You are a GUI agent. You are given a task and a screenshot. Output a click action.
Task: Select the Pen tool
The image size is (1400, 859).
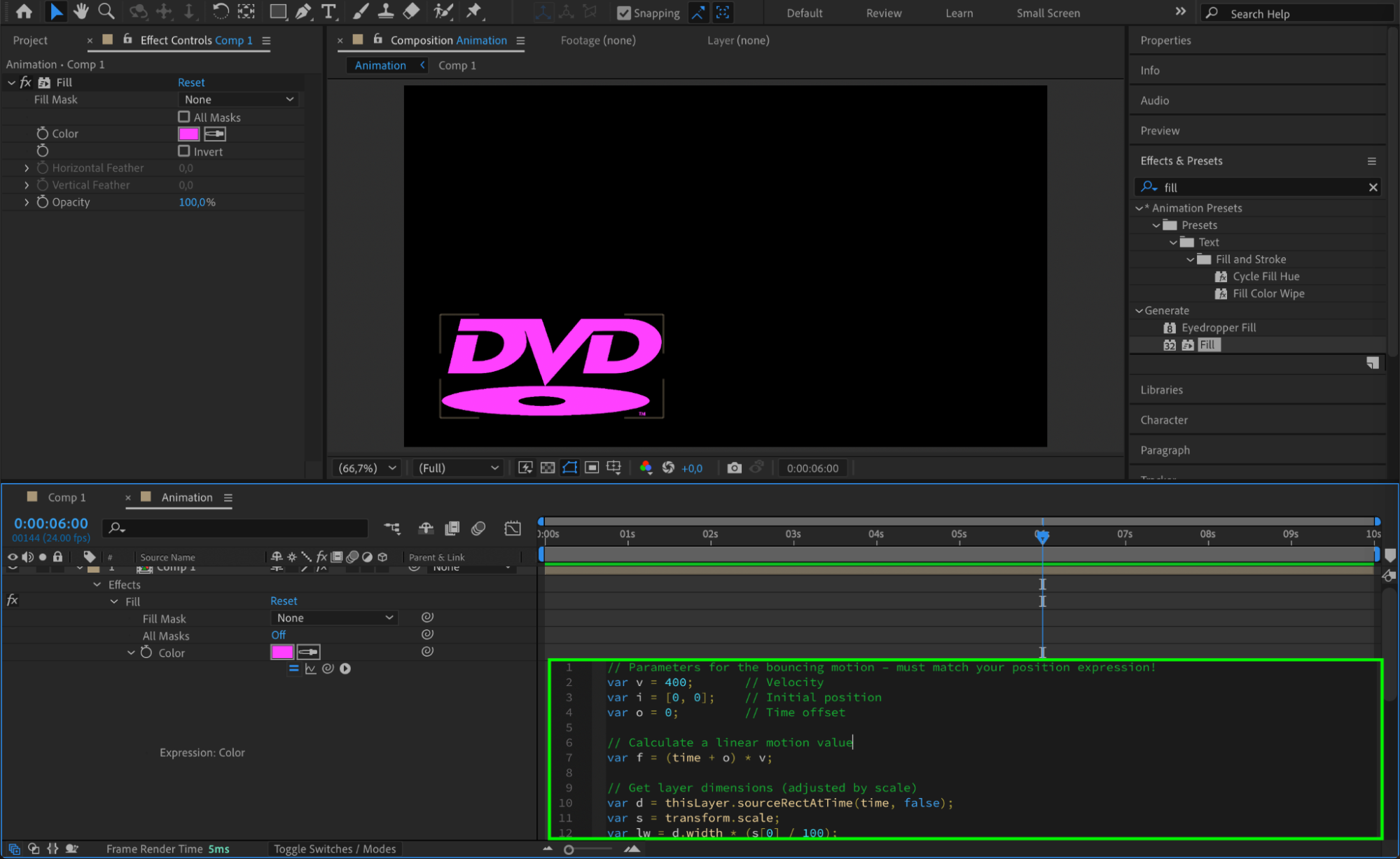click(303, 11)
